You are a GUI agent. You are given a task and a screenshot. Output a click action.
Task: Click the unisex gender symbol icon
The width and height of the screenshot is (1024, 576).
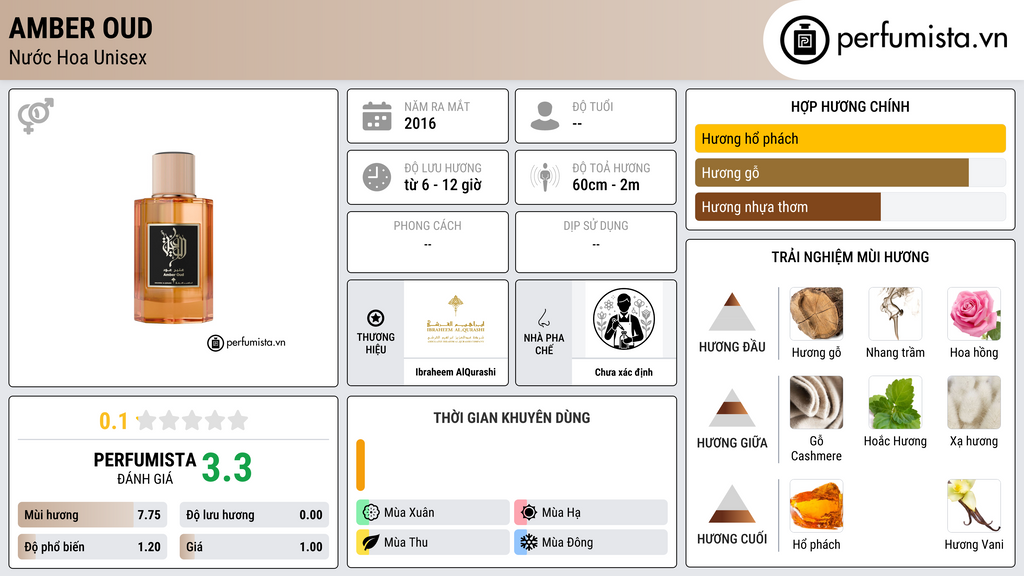click(35, 116)
